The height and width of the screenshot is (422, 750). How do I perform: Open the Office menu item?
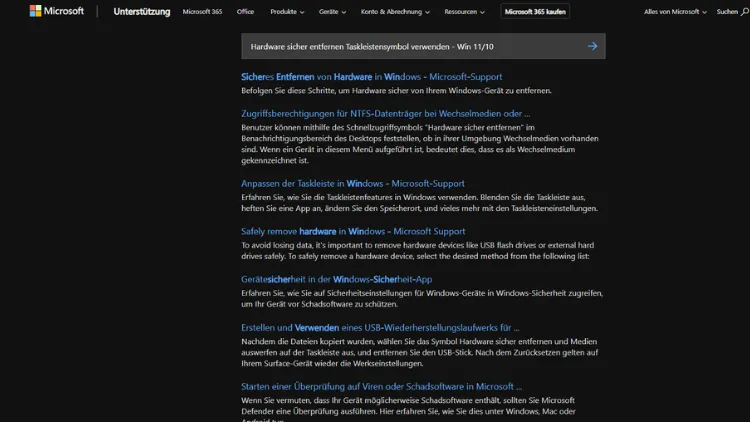[245, 11]
